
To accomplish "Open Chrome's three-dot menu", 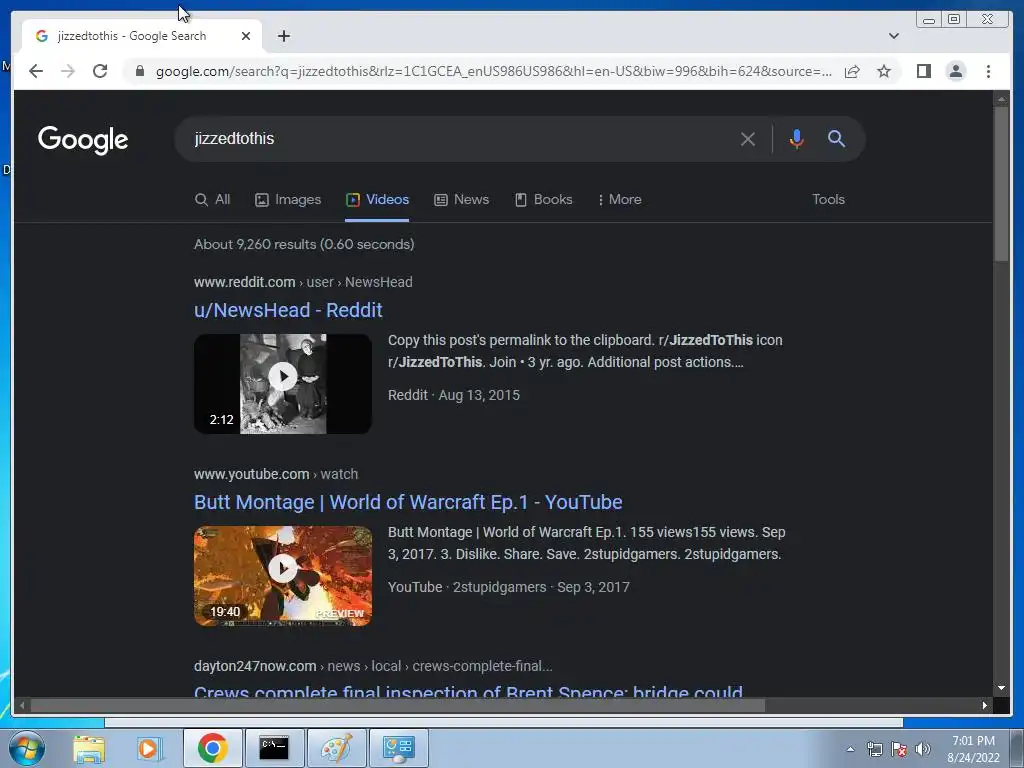I will pos(988,71).
